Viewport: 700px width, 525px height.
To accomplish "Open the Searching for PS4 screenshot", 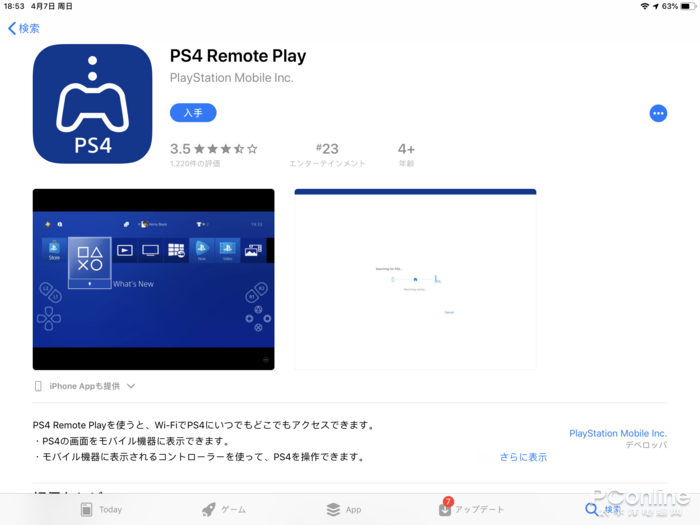I will (x=415, y=279).
